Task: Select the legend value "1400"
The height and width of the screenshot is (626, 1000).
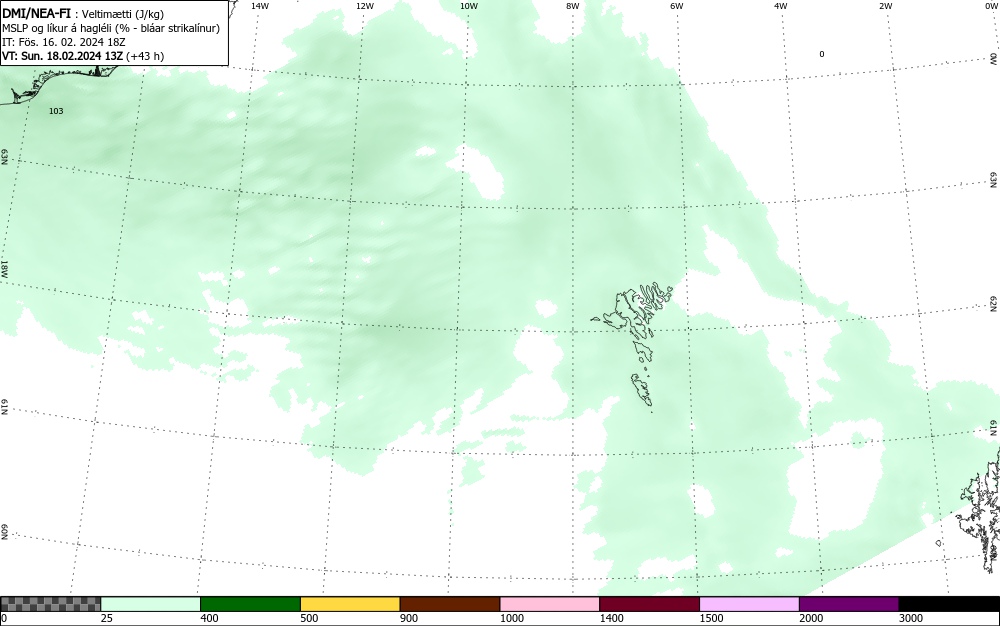Action: coord(611,618)
